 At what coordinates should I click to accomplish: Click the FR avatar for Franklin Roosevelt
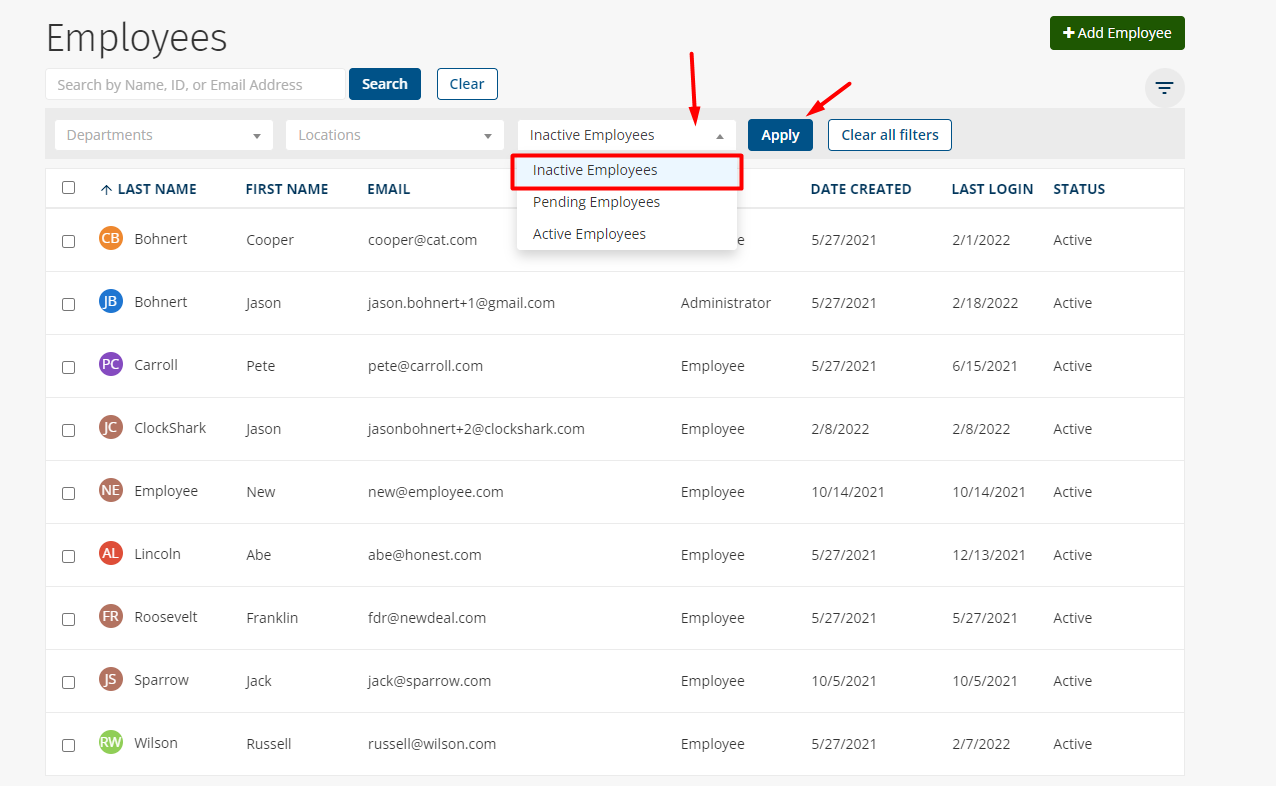(x=111, y=617)
